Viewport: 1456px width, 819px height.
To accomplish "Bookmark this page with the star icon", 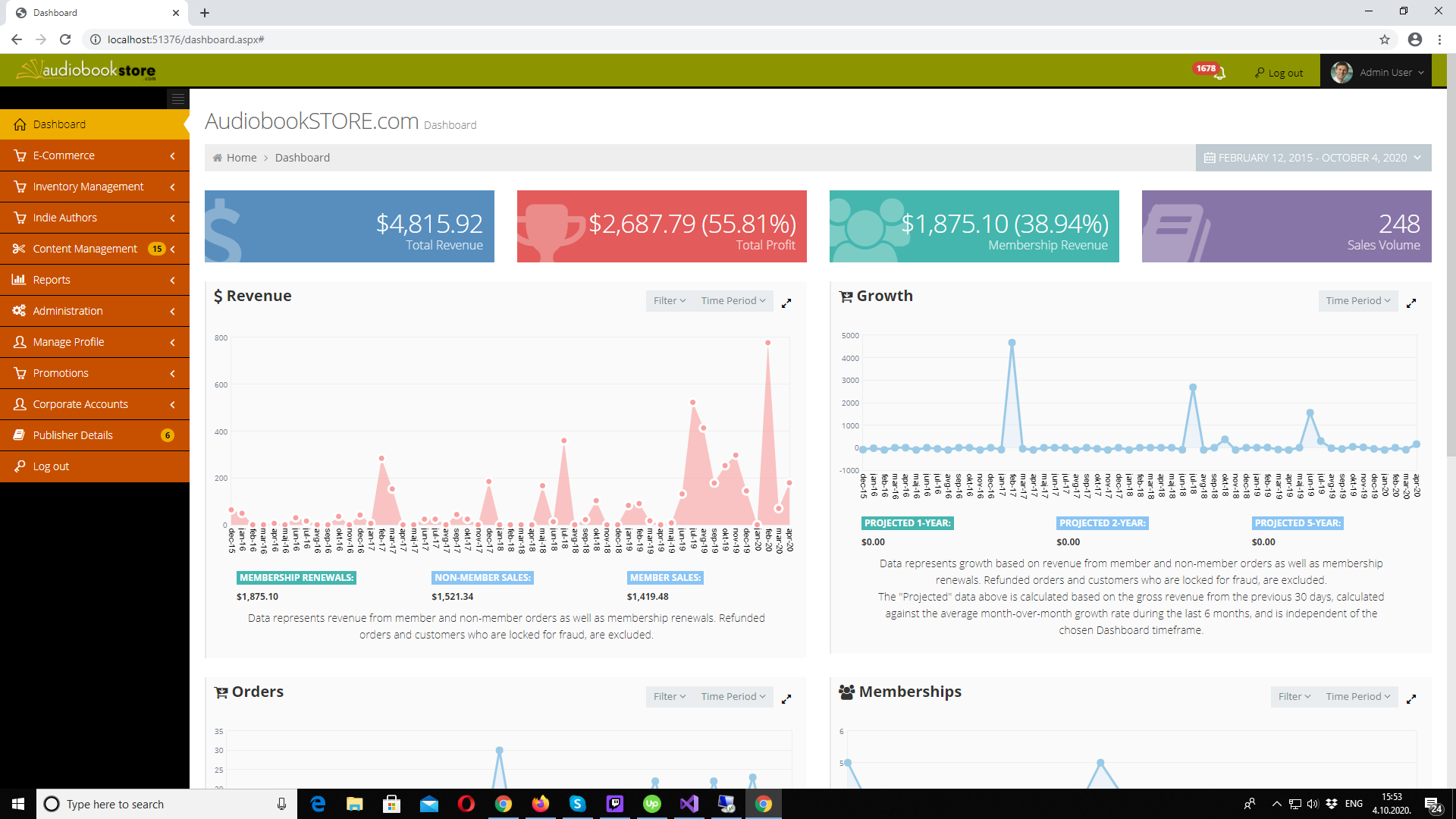I will point(1385,39).
